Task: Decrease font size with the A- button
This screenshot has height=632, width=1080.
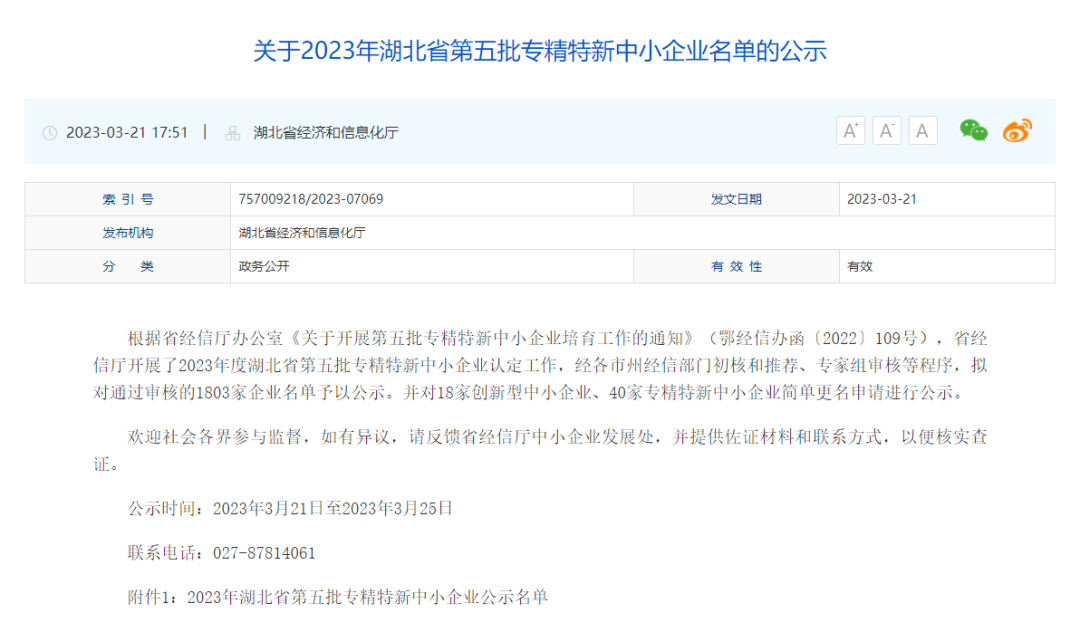Action: click(886, 131)
